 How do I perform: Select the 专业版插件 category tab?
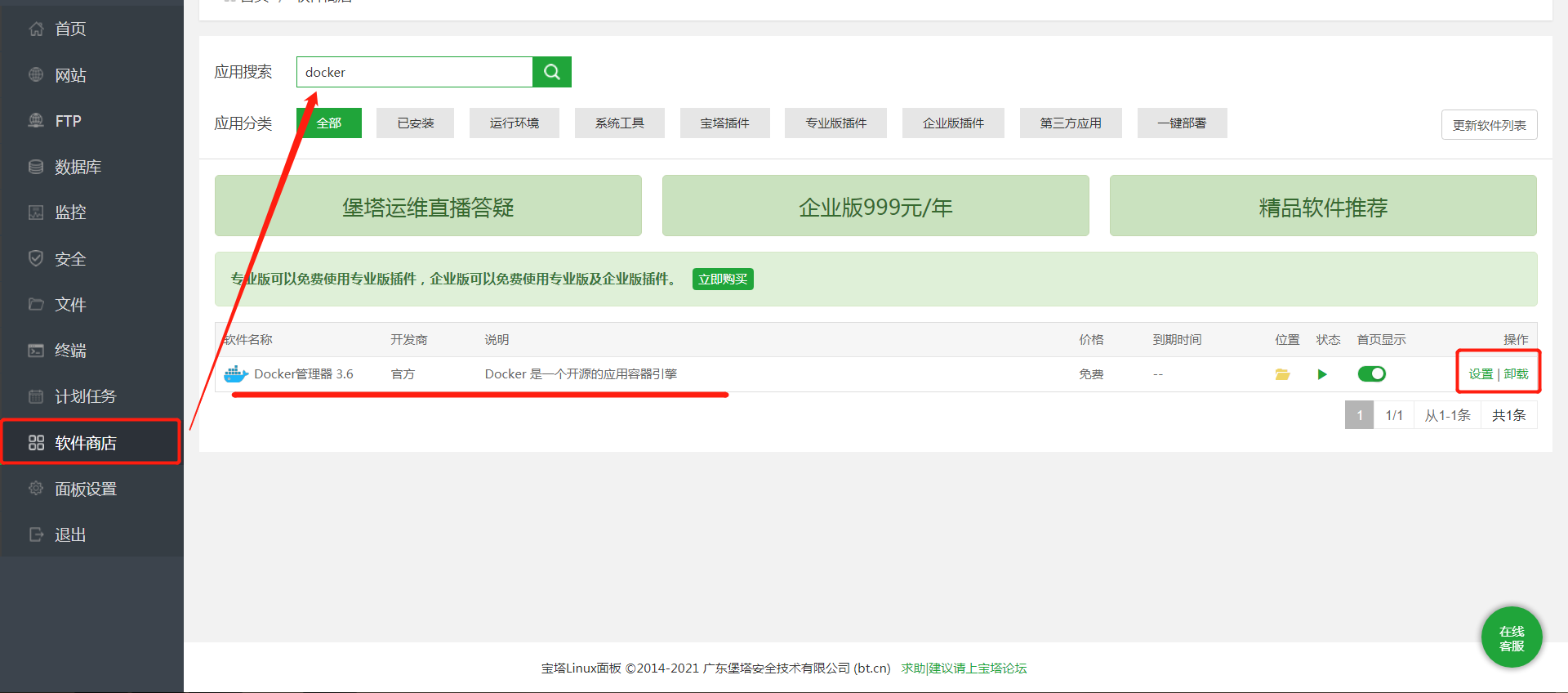point(836,123)
